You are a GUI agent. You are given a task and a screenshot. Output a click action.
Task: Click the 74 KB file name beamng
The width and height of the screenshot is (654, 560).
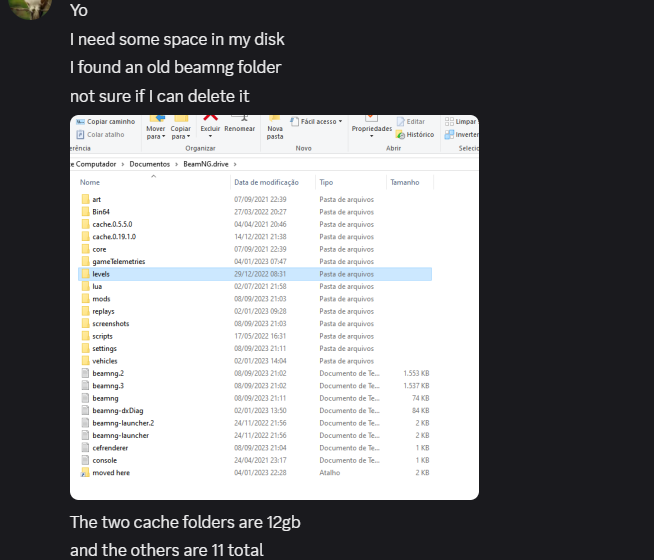[105, 398]
